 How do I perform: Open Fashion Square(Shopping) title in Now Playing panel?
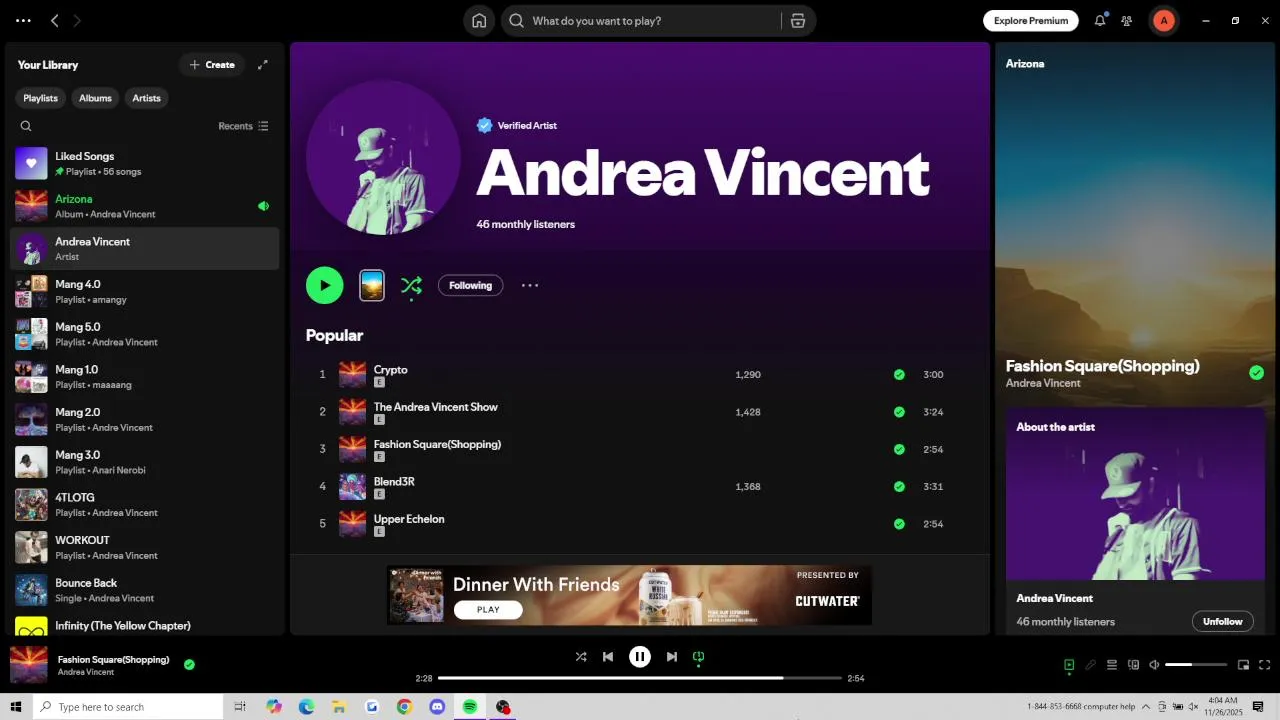[x=1102, y=366]
